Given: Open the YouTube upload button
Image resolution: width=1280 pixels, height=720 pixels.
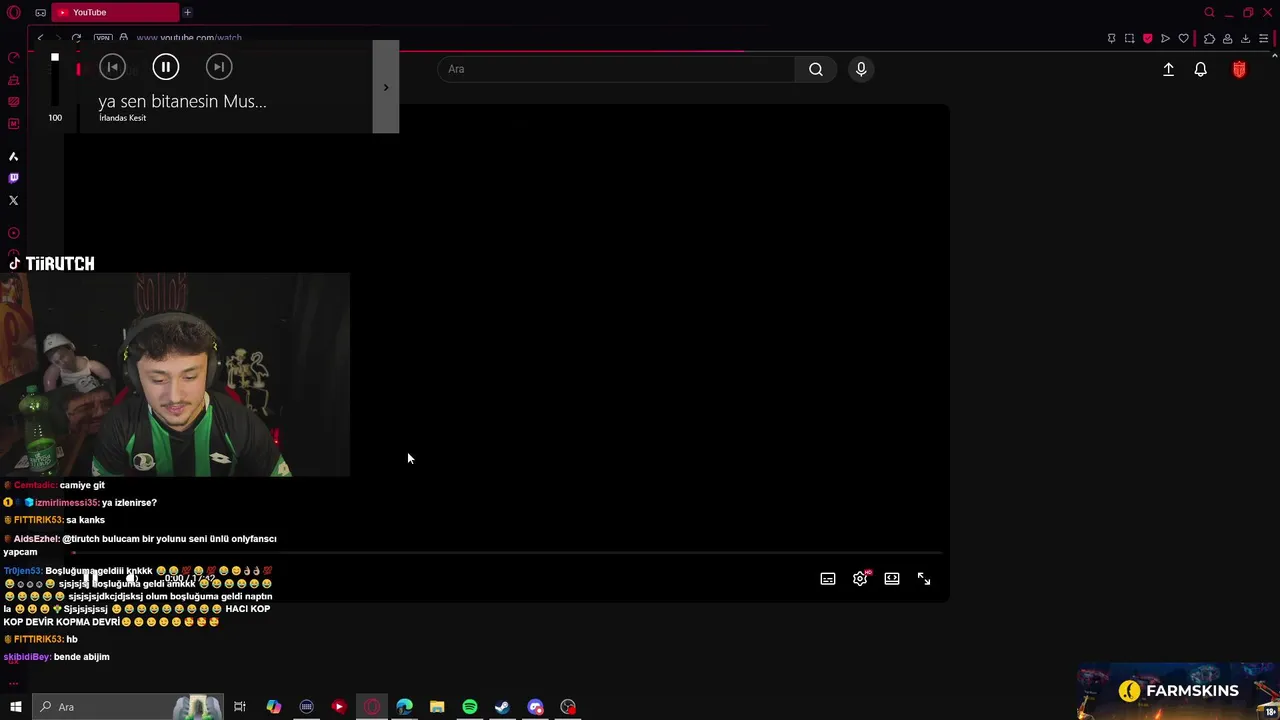Looking at the screenshot, I should (1168, 69).
